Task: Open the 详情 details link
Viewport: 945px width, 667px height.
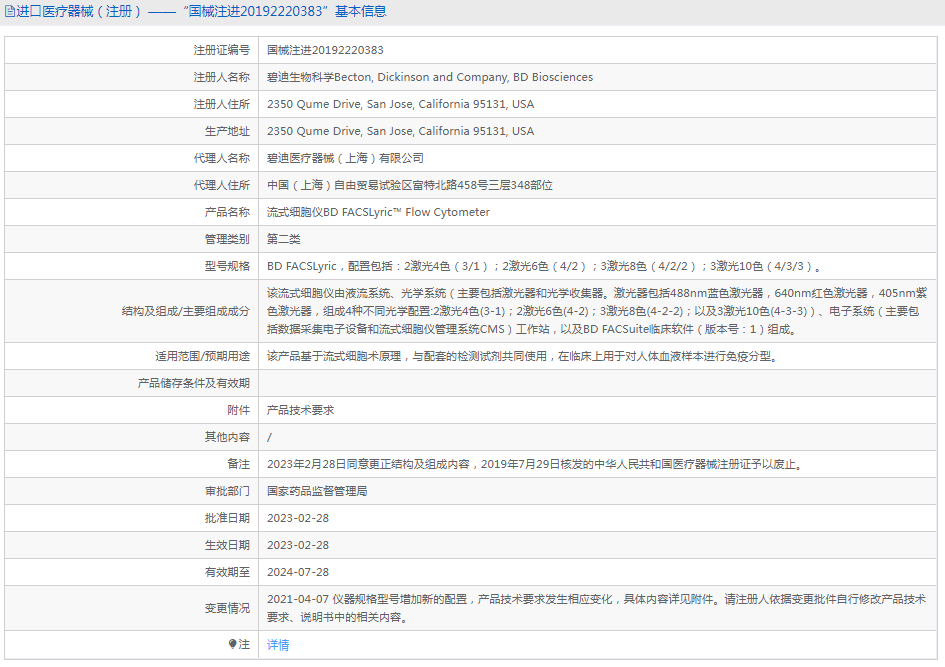Action: point(278,645)
